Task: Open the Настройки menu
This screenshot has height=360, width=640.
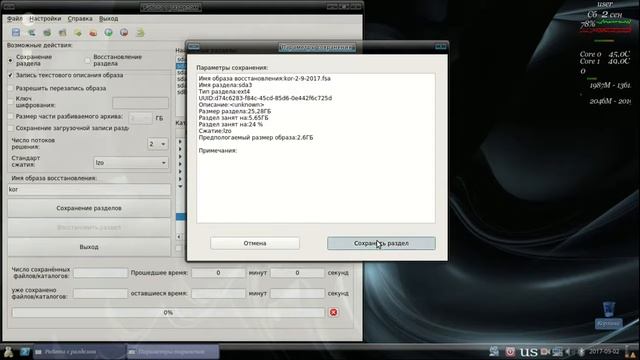Action: (x=45, y=19)
